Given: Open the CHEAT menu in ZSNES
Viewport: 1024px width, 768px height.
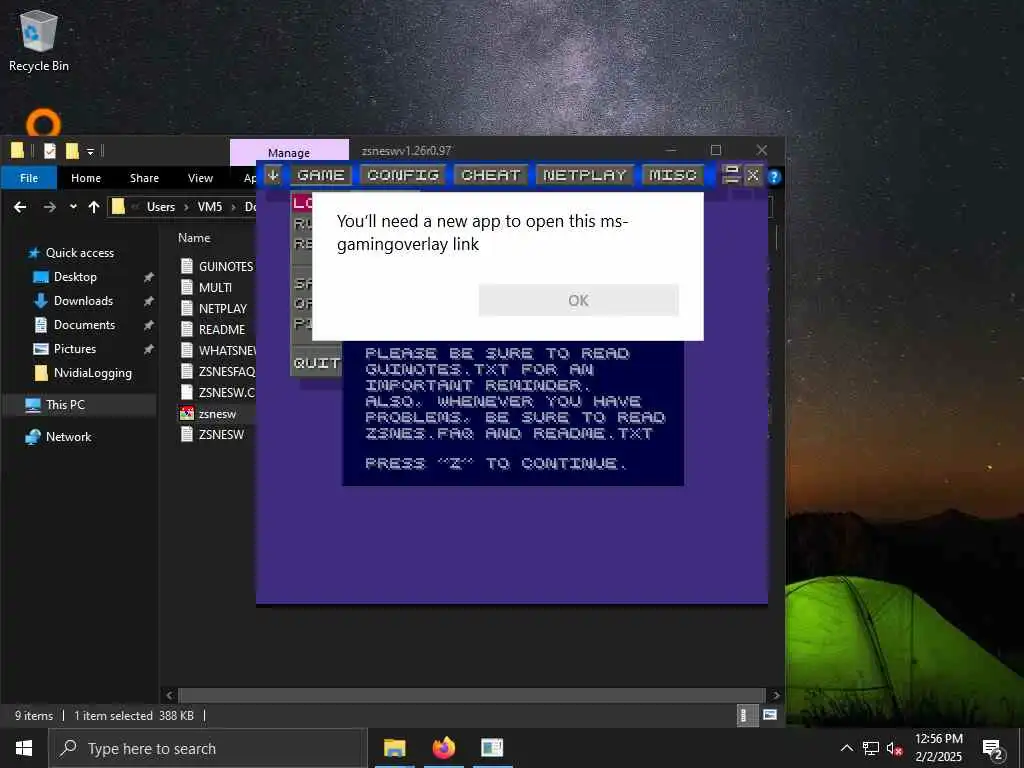Looking at the screenshot, I should [490, 175].
